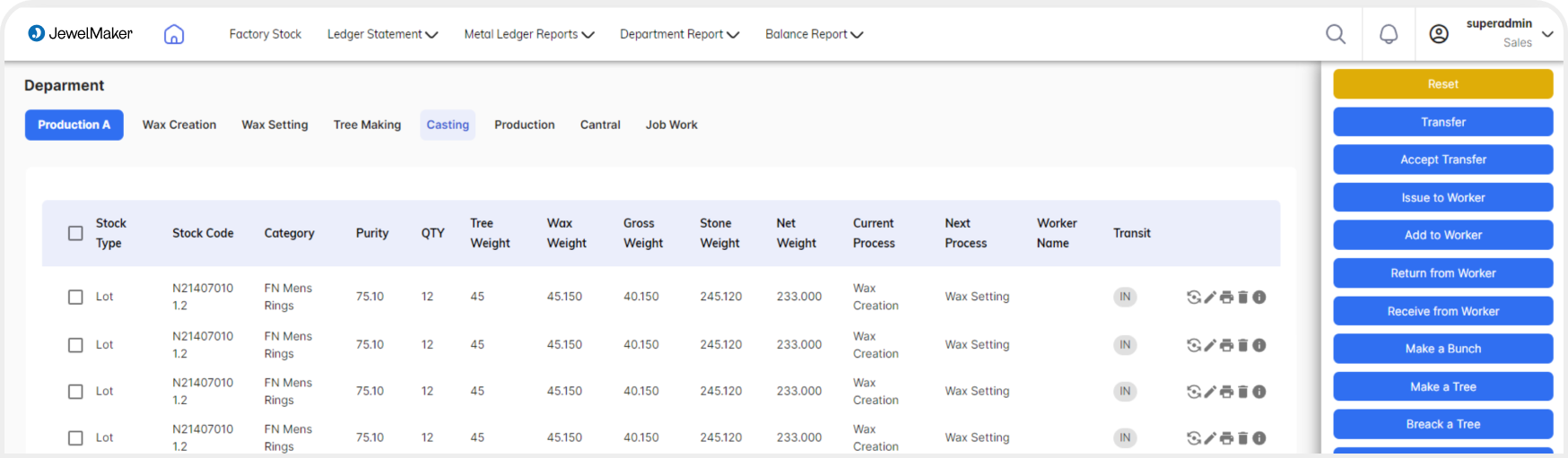Click the Make a Tree button
Screen dimensions: 1568x458
pyautogui.click(x=1443, y=386)
